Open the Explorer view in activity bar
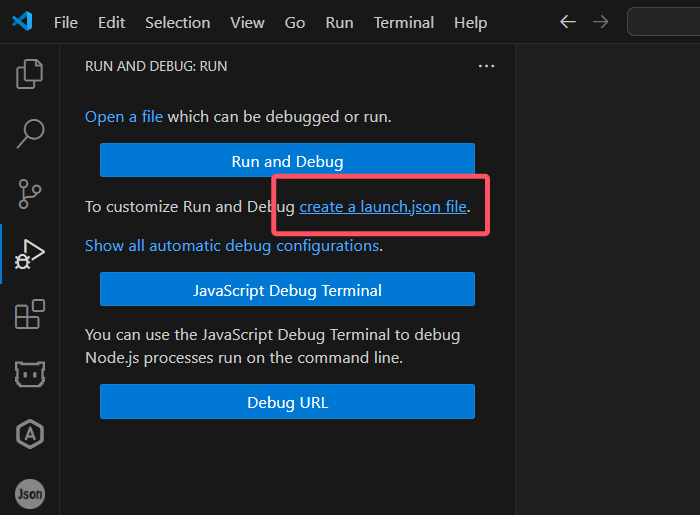Viewport: 700px width, 515px height. pyautogui.click(x=30, y=73)
